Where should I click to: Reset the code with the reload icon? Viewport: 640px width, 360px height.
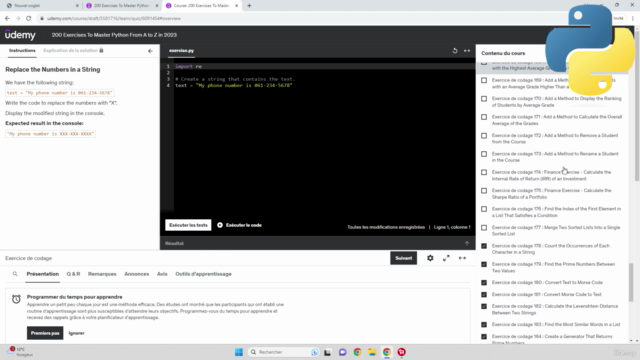pos(455,51)
